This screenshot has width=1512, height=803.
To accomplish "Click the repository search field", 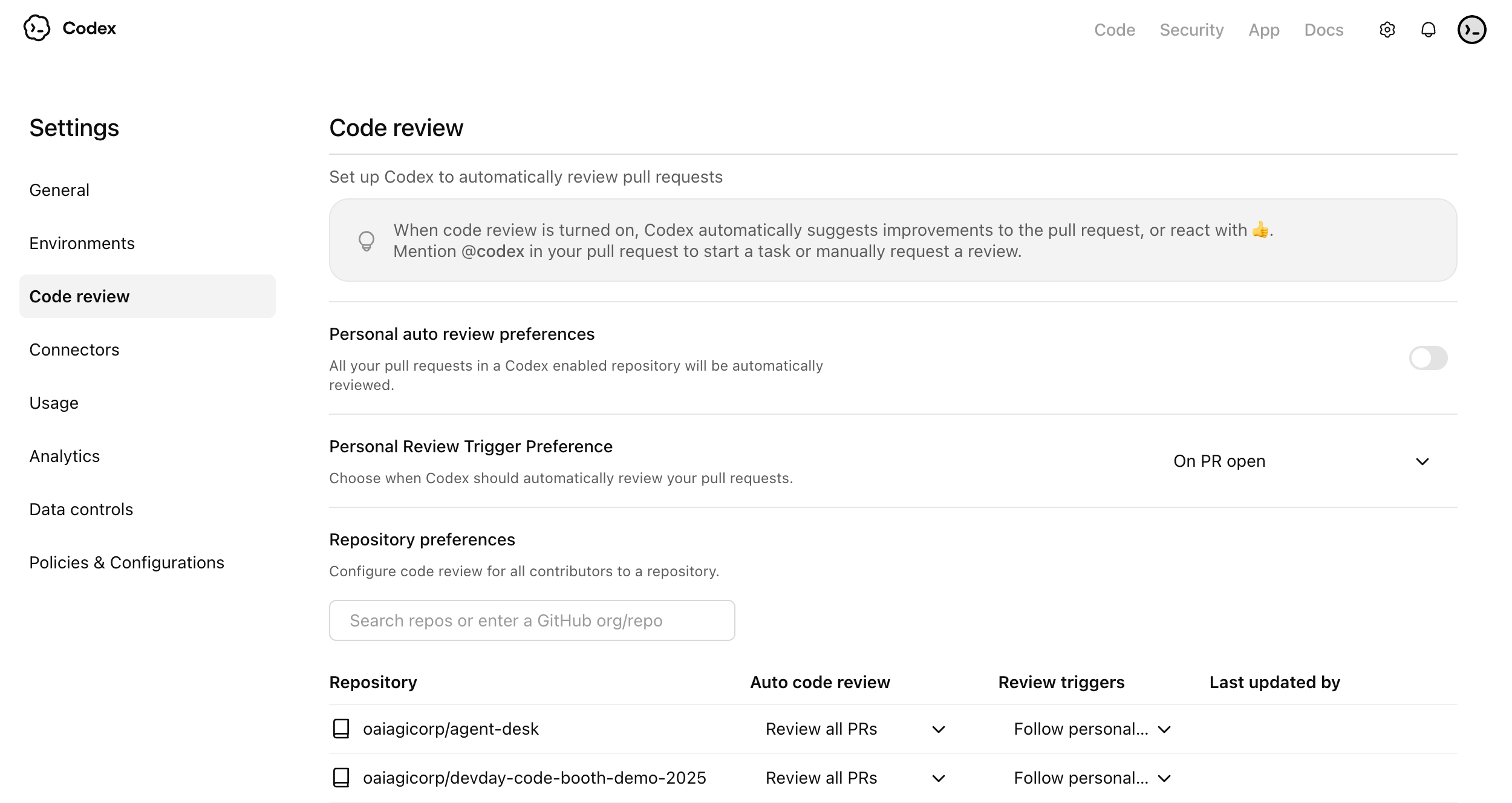I will click(532, 620).
